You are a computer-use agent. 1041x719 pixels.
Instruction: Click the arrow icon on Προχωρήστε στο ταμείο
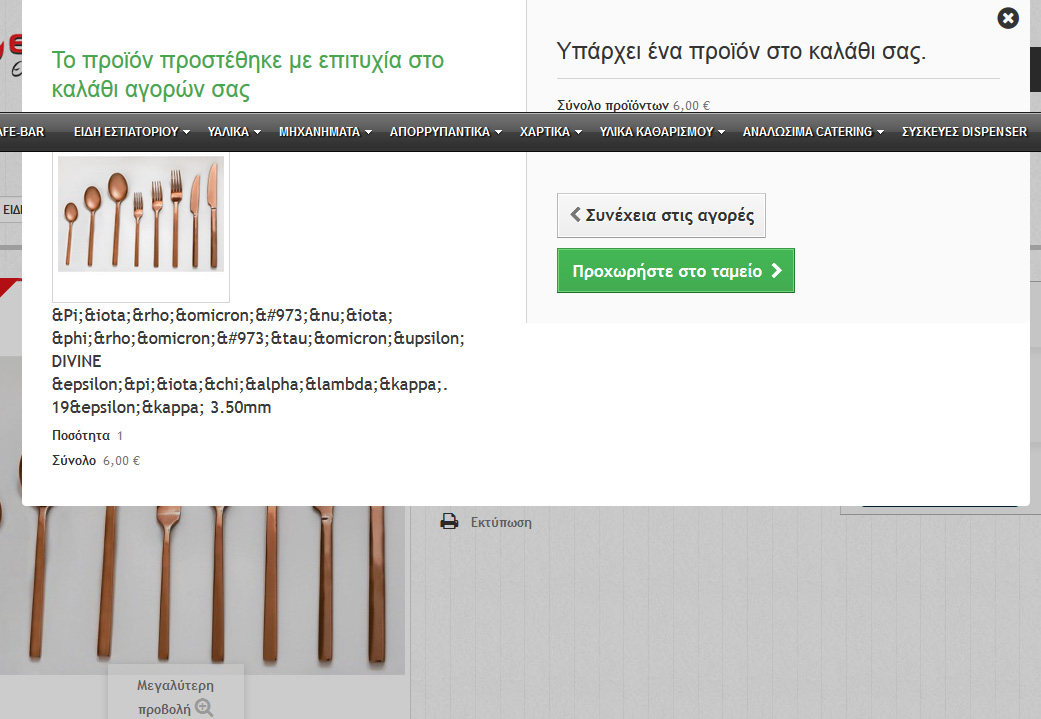click(x=776, y=271)
